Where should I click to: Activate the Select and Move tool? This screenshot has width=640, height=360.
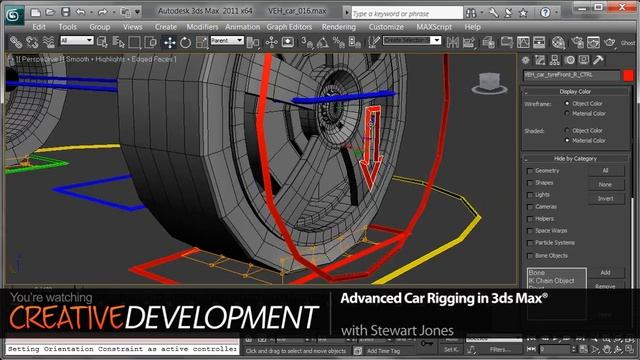[x=169, y=42]
